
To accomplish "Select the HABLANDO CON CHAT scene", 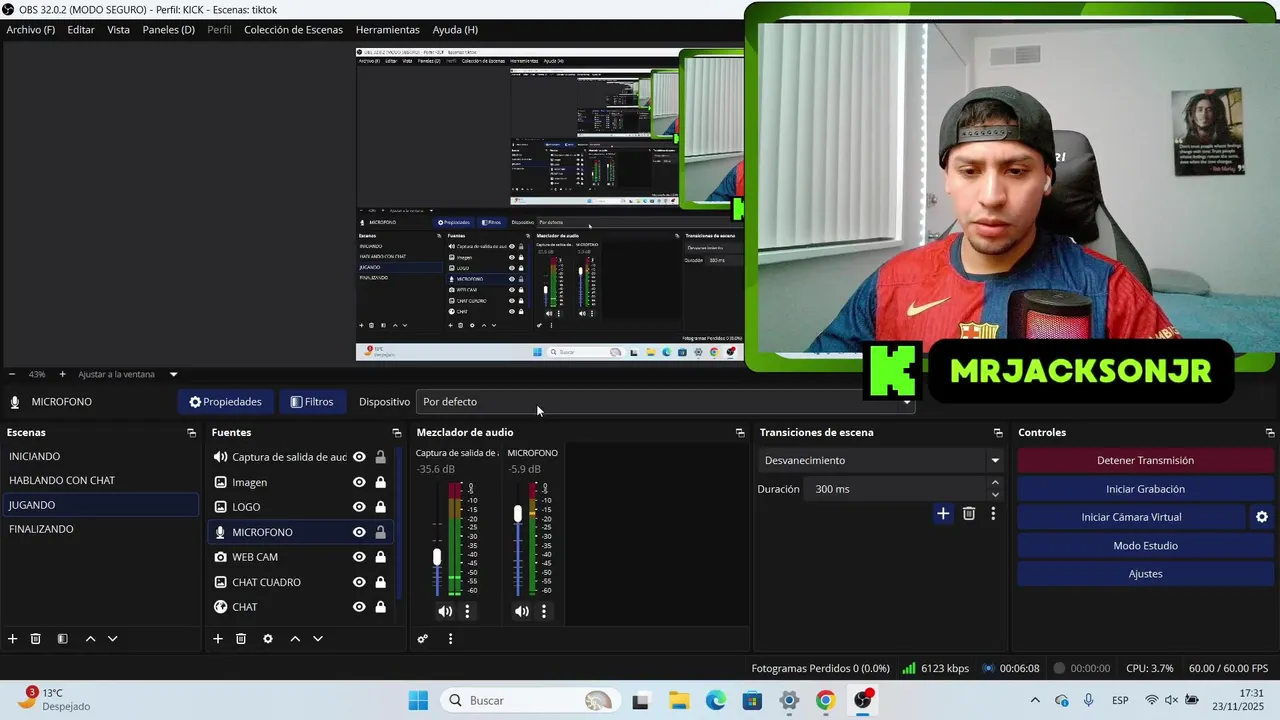I will pyautogui.click(x=100, y=480).
